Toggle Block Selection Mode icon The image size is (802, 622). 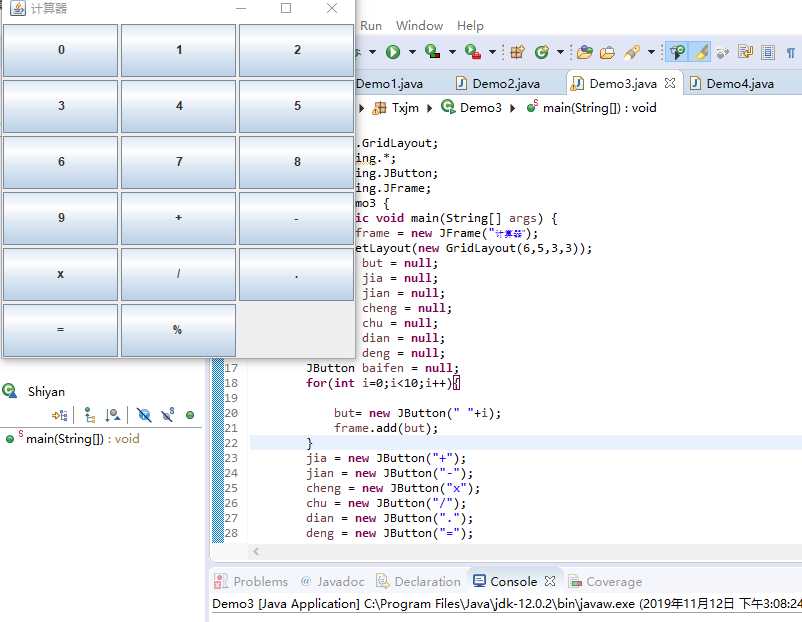pyautogui.click(x=768, y=52)
